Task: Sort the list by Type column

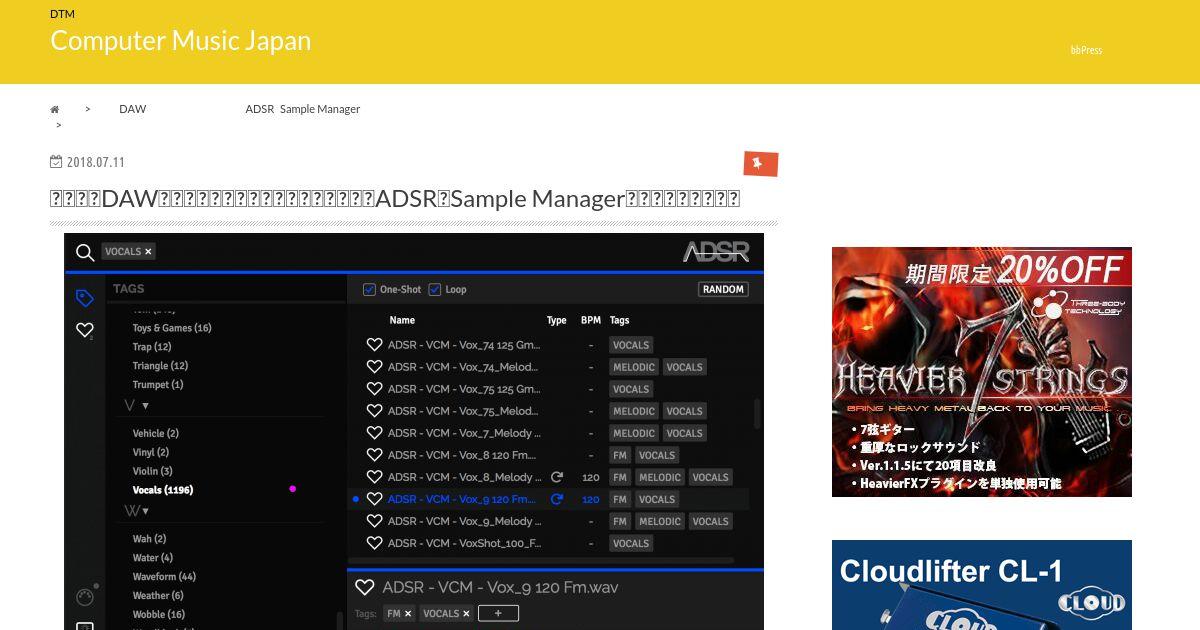Action: point(557,320)
